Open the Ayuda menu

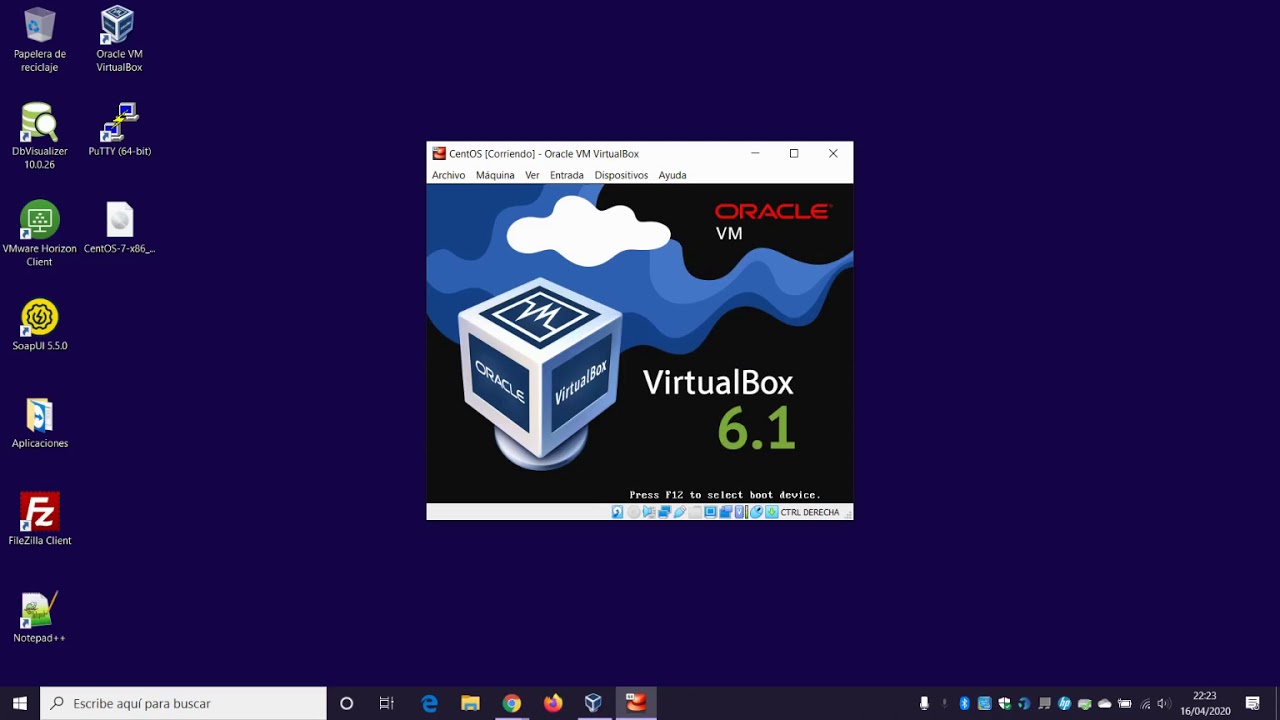tap(672, 175)
